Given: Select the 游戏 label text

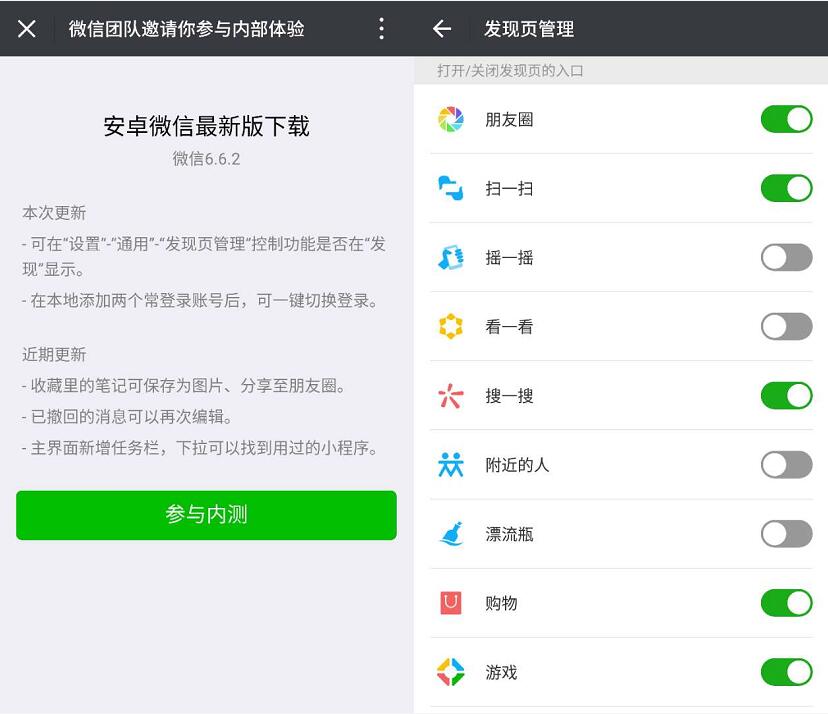Looking at the screenshot, I should [501, 672].
